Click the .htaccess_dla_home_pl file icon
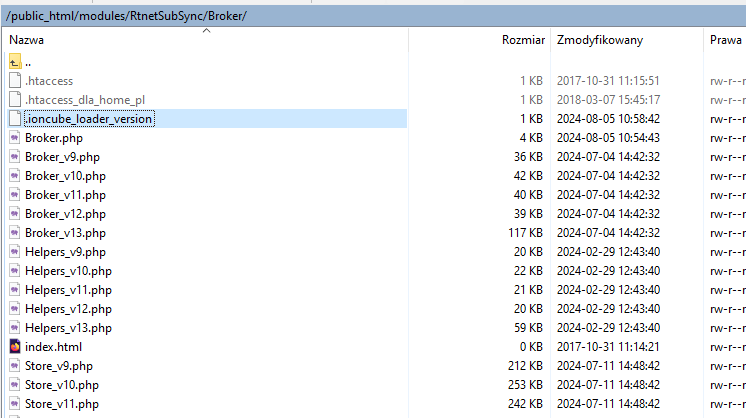 15,99
